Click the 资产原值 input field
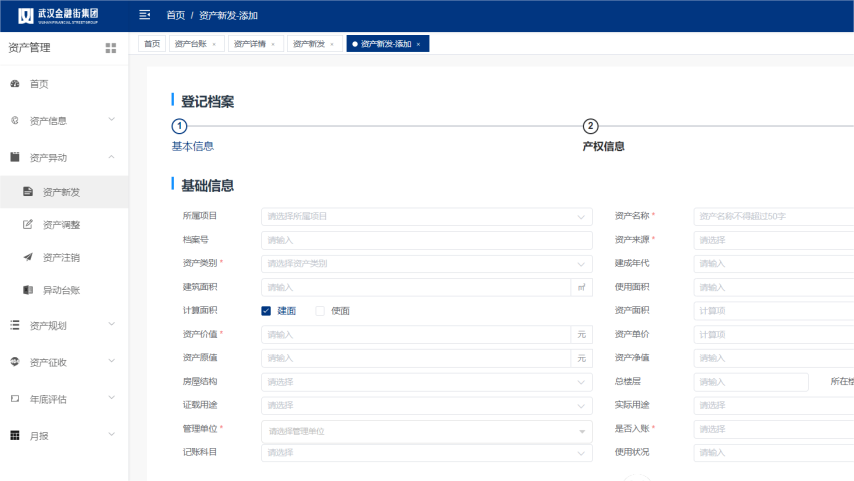 pyautogui.click(x=416, y=358)
